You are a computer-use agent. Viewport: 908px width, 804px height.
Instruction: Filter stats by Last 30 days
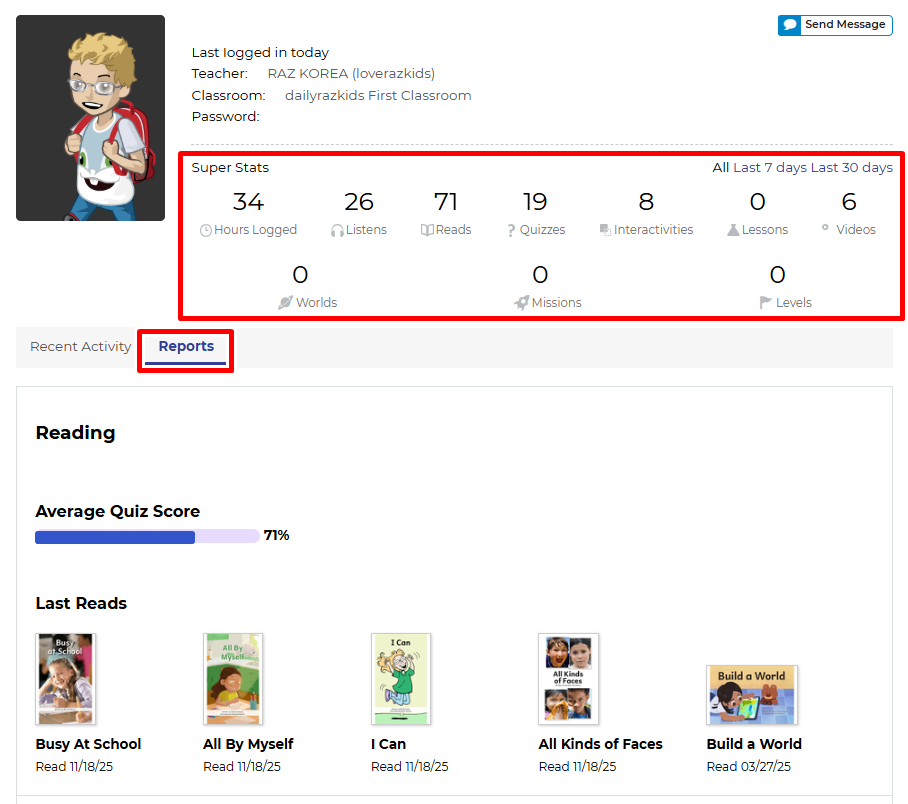pyautogui.click(x=851, y=168)
